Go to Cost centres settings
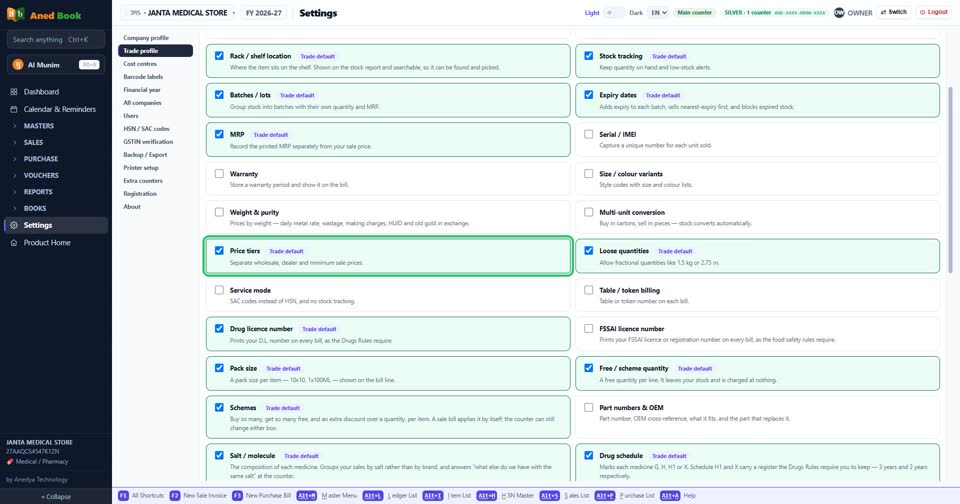This screenshot has height=504, width=960. 155,64
